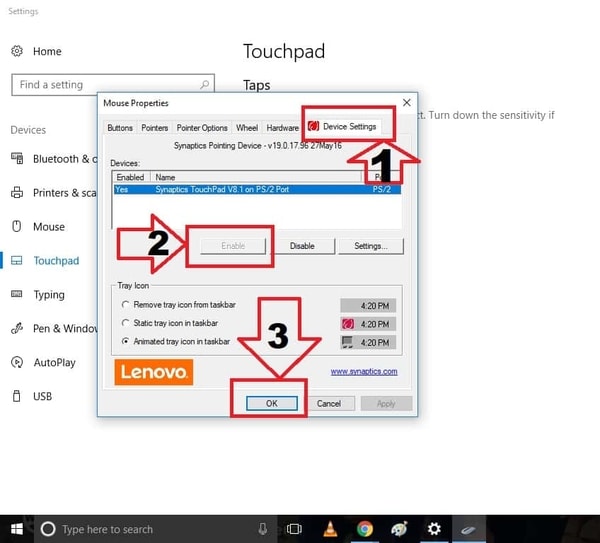Select the Synaptics TouchPad V8.1 device row

coord(257,189)
